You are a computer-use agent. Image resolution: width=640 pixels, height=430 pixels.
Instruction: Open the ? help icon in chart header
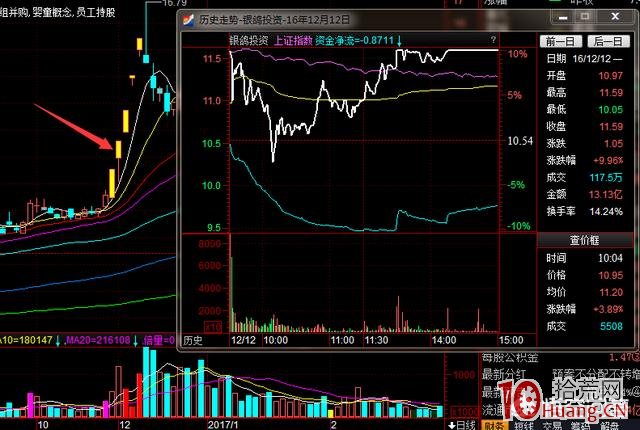493,40
